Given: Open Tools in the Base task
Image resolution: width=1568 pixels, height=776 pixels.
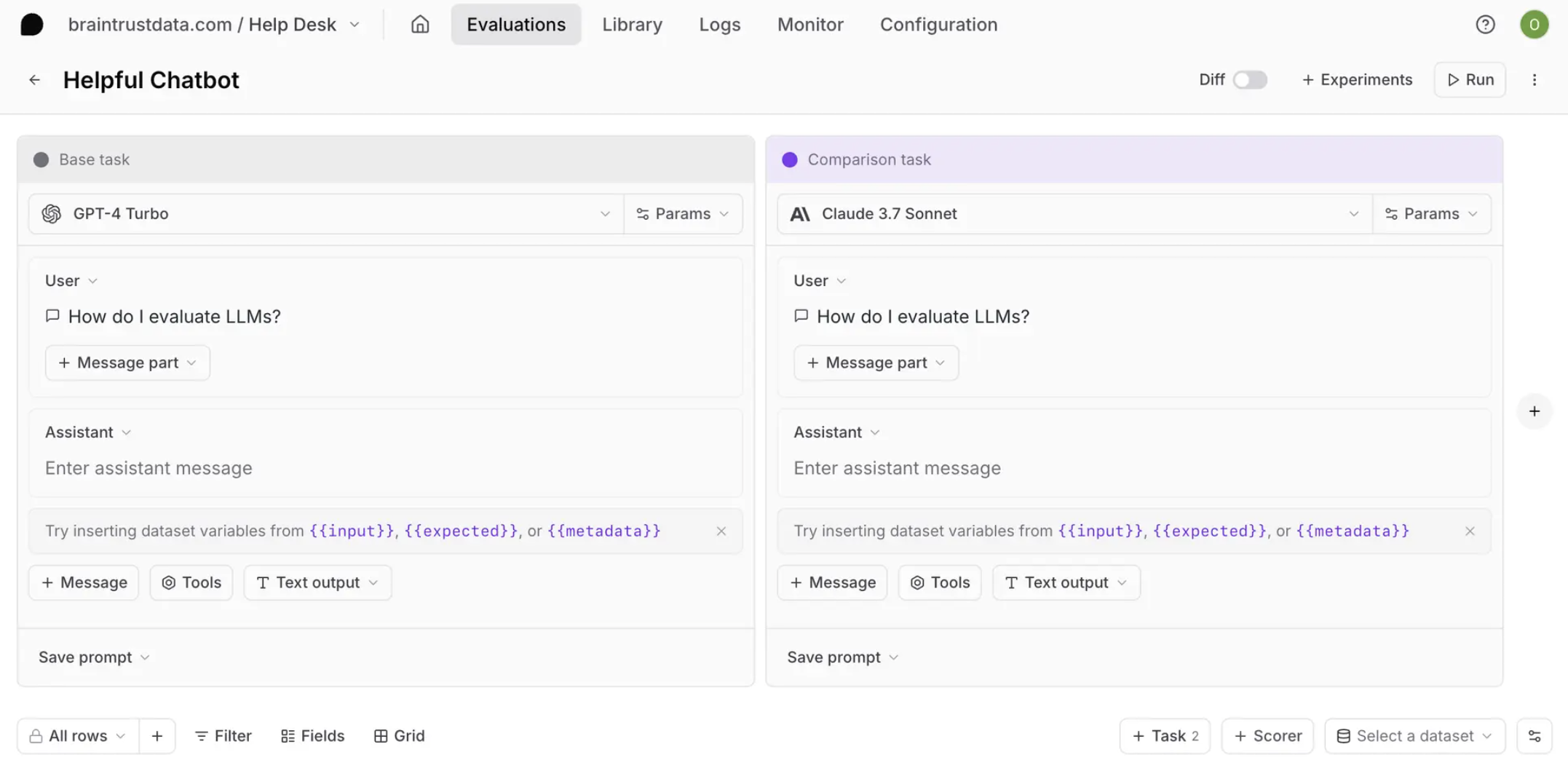Looking at the screenshot, I should [x=191, y=582].
